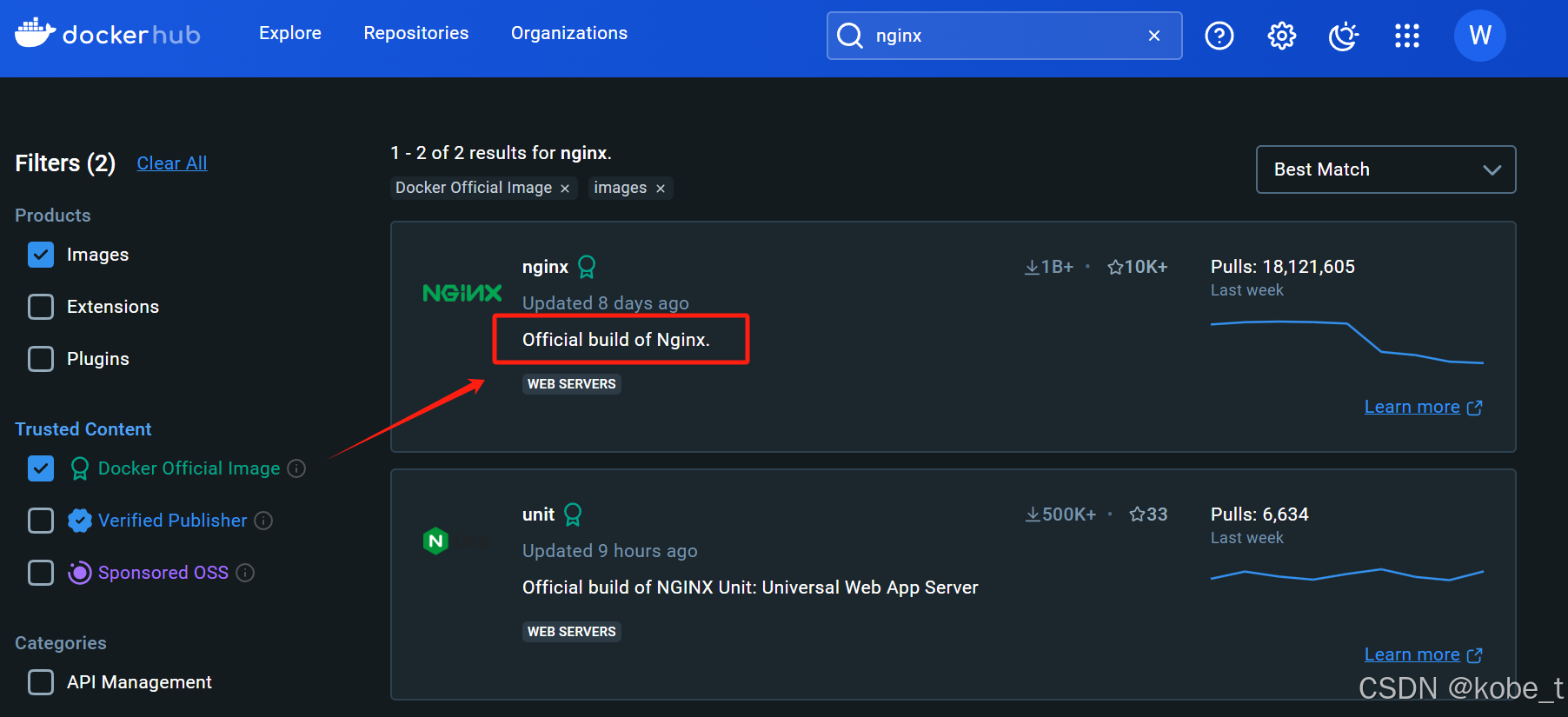Check the Extensions checkbox
The height and width of the screenshot is (717, 1568).
(41, 307)
